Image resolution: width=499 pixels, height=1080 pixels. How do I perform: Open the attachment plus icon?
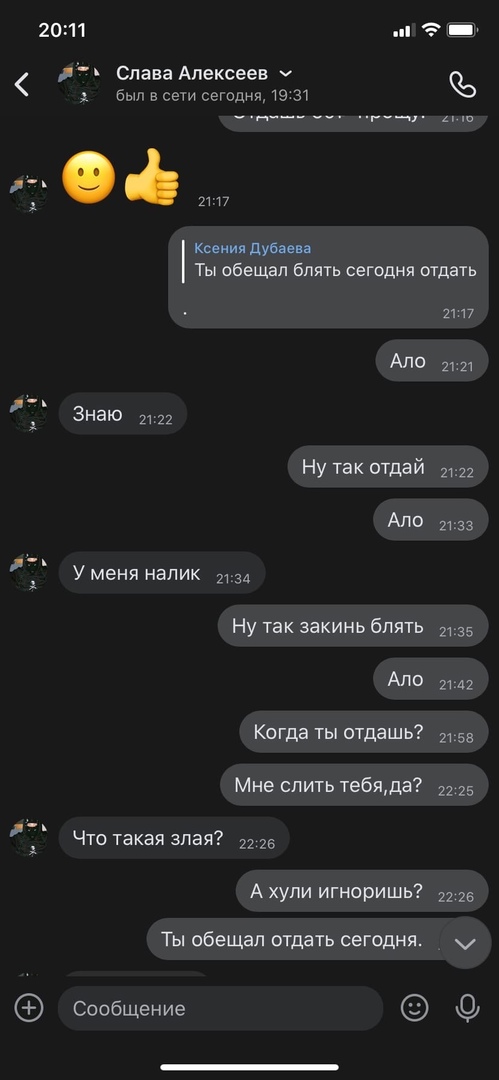(x=29, y=1008)
